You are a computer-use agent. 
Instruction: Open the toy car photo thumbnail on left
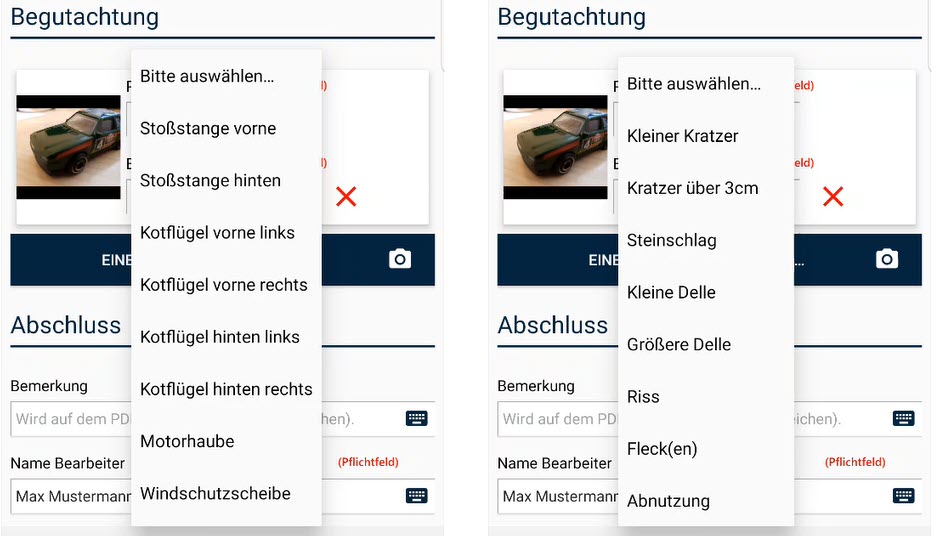tap(68, 146)
